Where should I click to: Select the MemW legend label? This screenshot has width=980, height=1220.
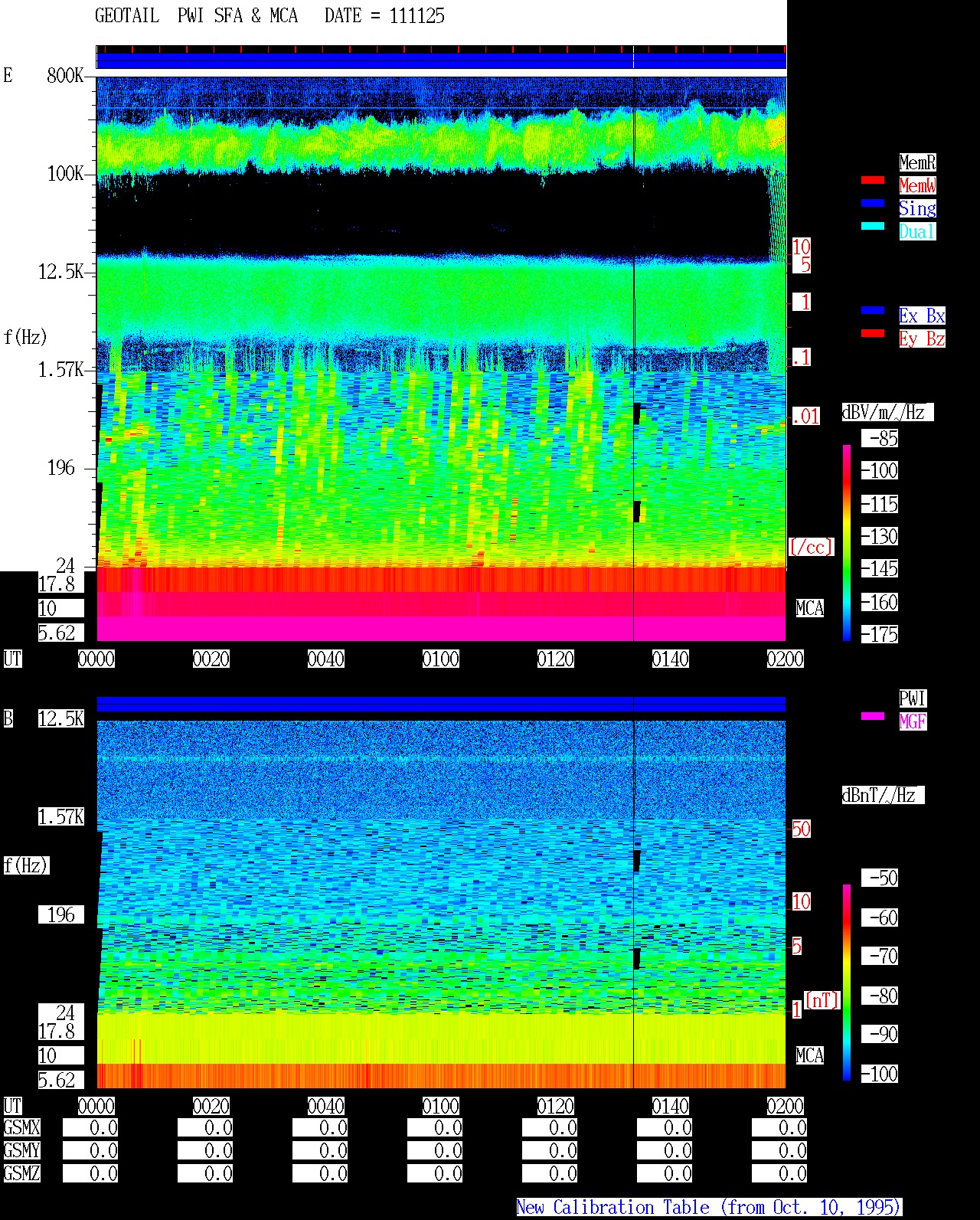tap(917, 185)
